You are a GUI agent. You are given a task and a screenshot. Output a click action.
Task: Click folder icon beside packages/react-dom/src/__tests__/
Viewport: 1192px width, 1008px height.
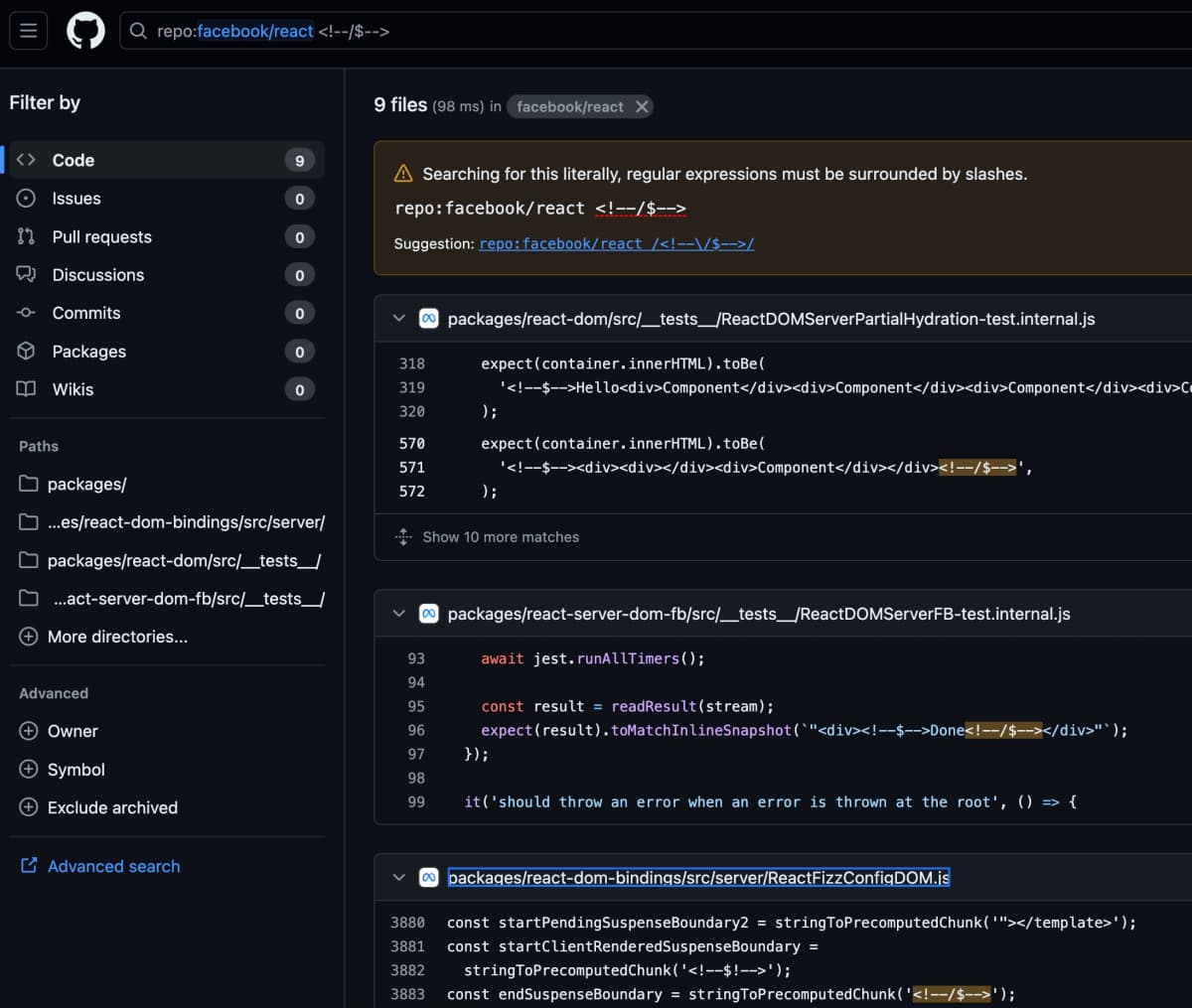[x=29, y=561]
